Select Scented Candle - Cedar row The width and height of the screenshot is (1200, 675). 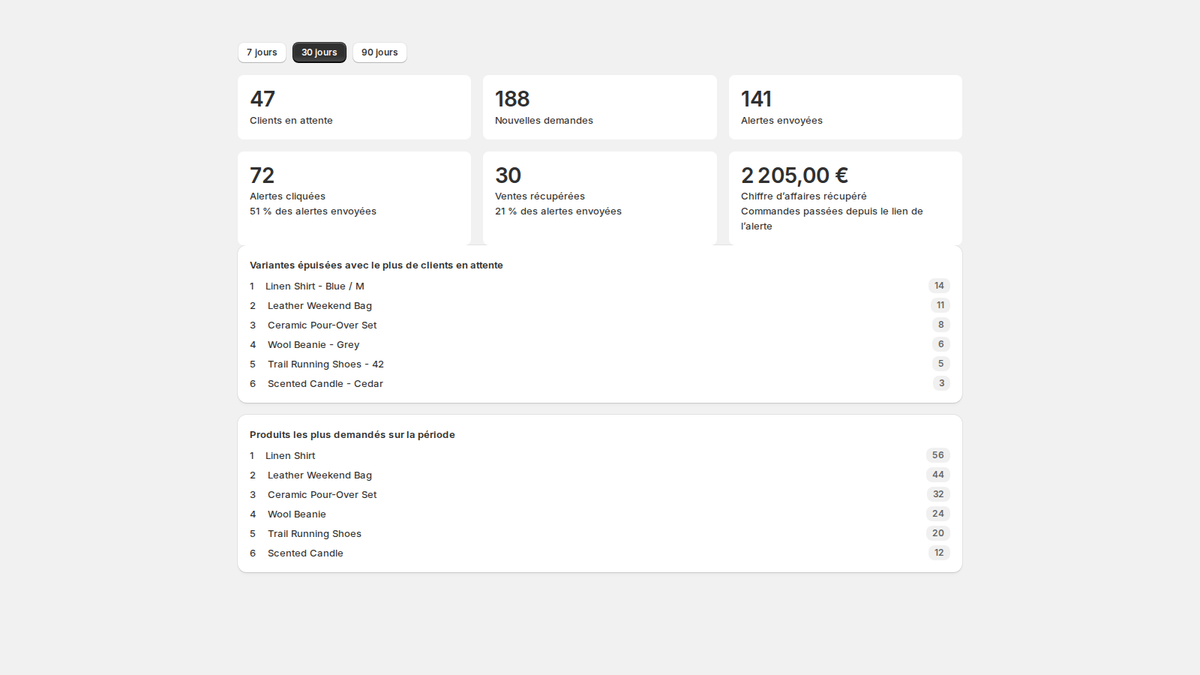600,383
